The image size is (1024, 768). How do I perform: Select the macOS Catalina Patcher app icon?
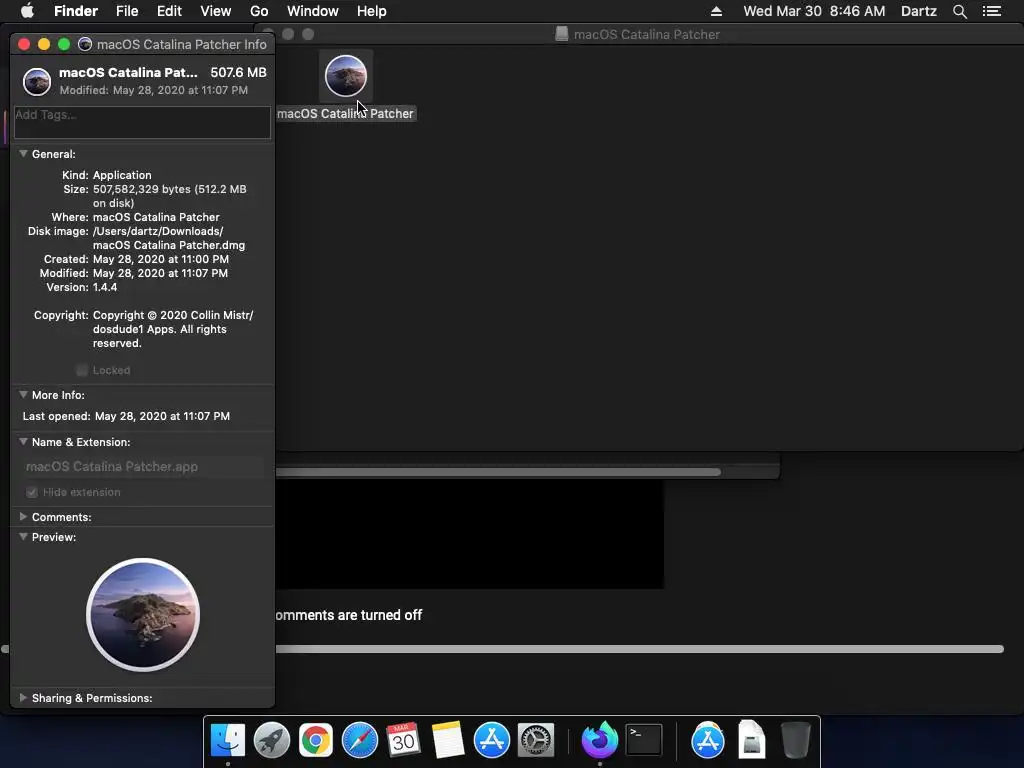pos(346,76)
